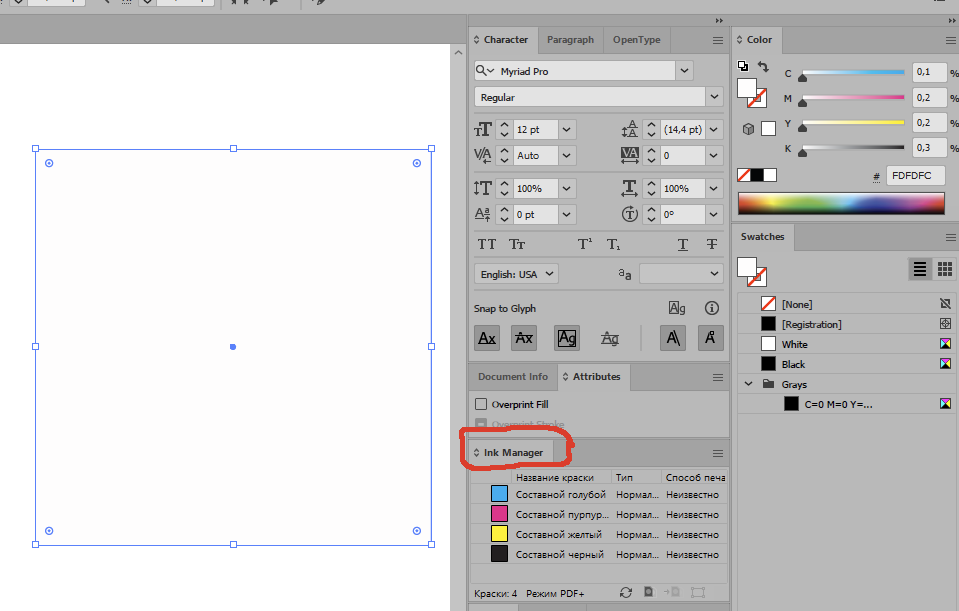This screenshot has height=611, width=959.
Task: Toggle All Caps in Character panel
Action: point(487,245)
